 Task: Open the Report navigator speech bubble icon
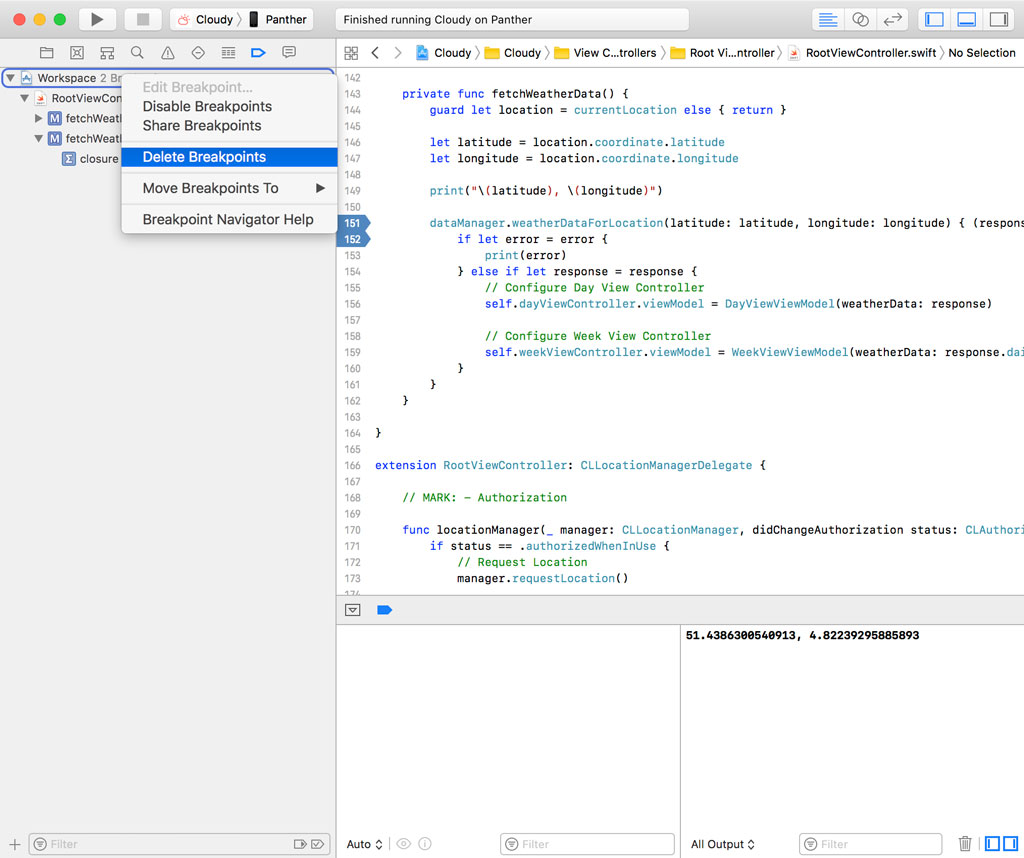pyautogui.click(x=288, y=52)
